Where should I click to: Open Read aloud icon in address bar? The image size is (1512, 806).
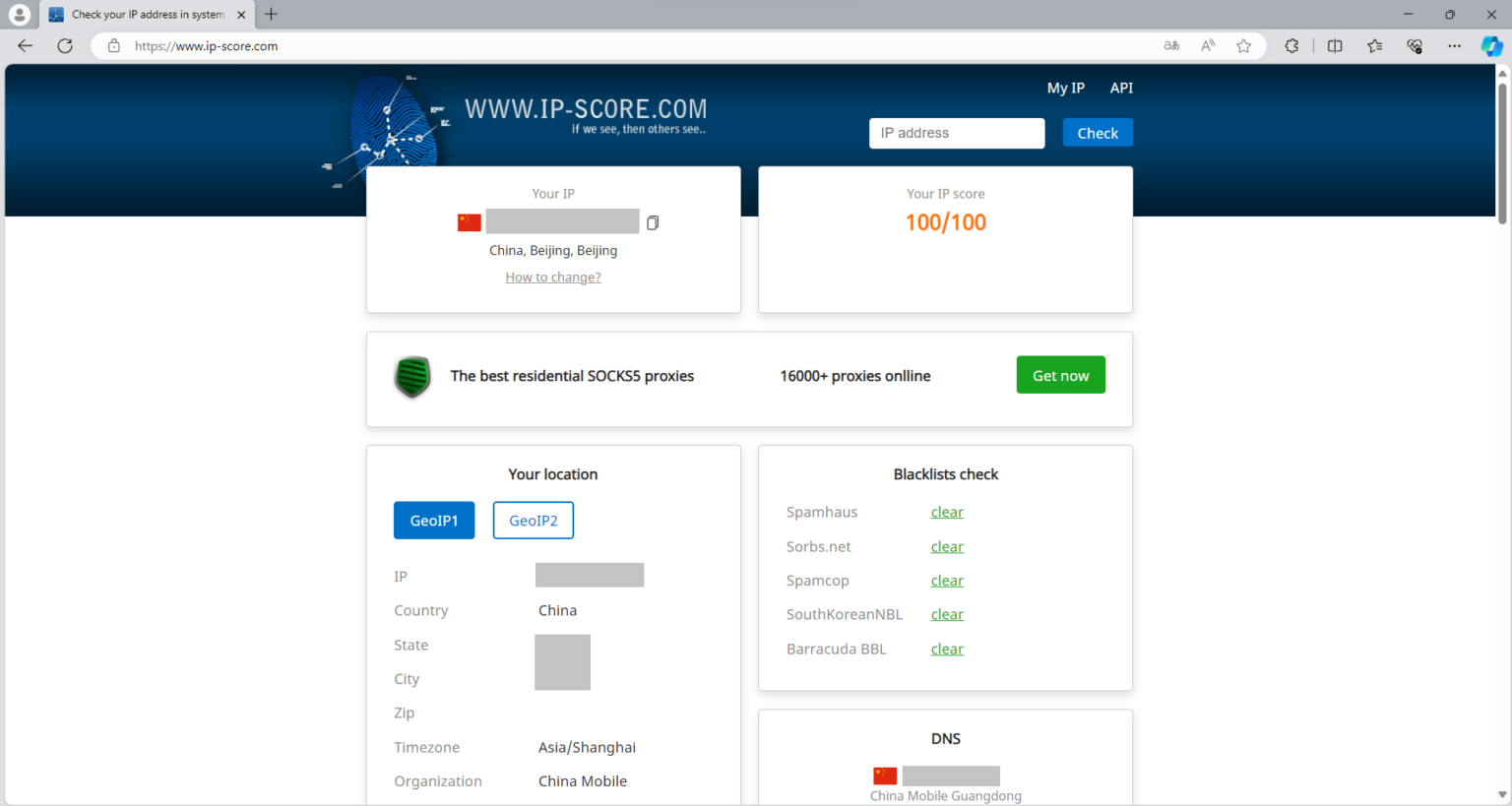click(1208, 46)
